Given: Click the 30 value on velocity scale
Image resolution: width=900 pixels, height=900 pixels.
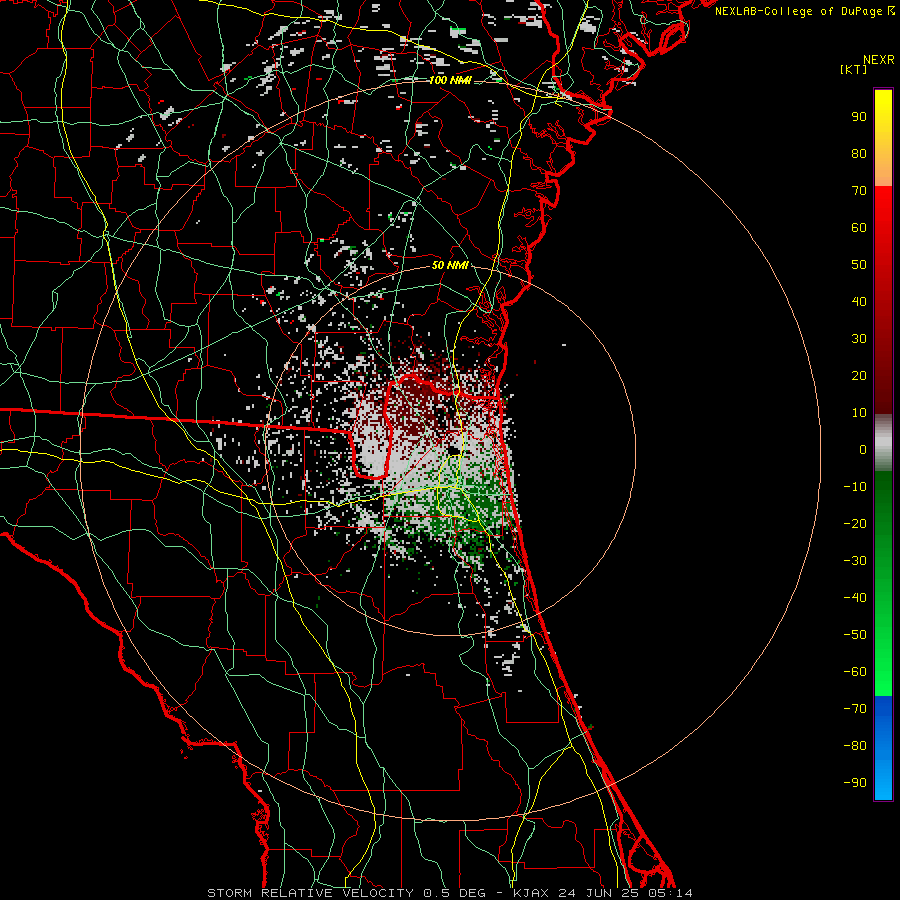Looking at the screenshot, I should tap(859, 339).
